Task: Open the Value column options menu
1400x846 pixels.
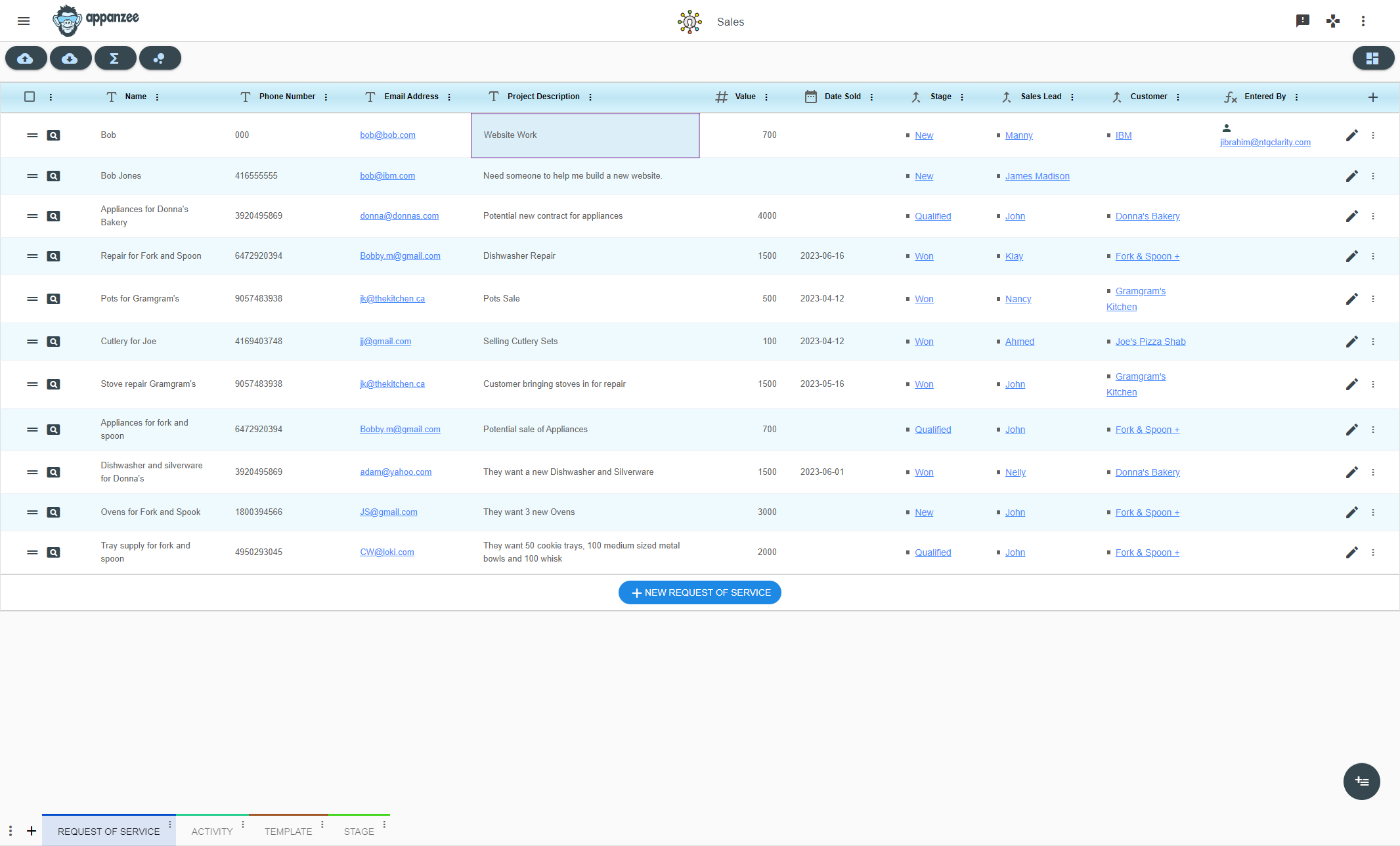Action: coord(766,97)
